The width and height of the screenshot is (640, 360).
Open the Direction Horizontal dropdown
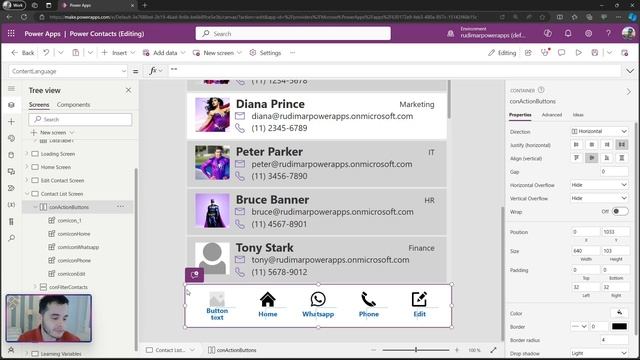[x=599, y=131]
